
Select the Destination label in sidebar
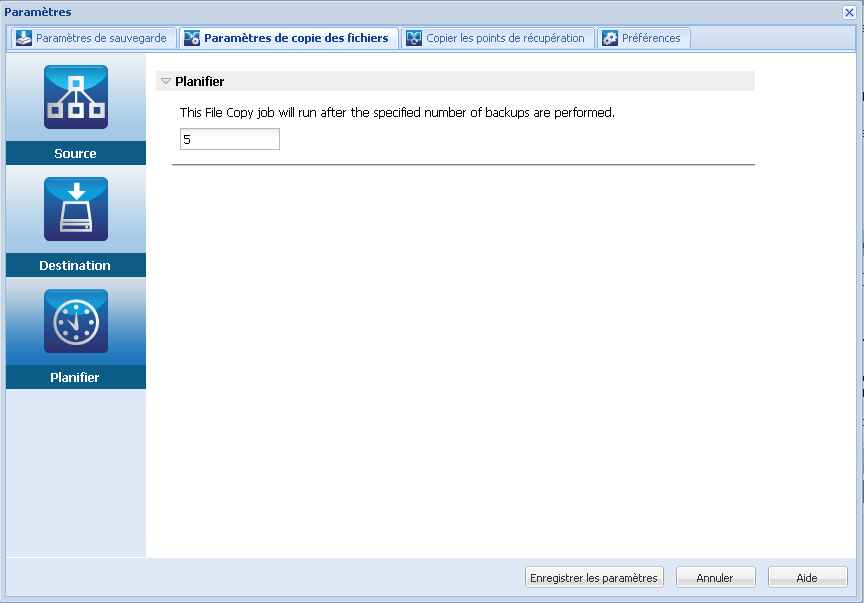point(76,265)
